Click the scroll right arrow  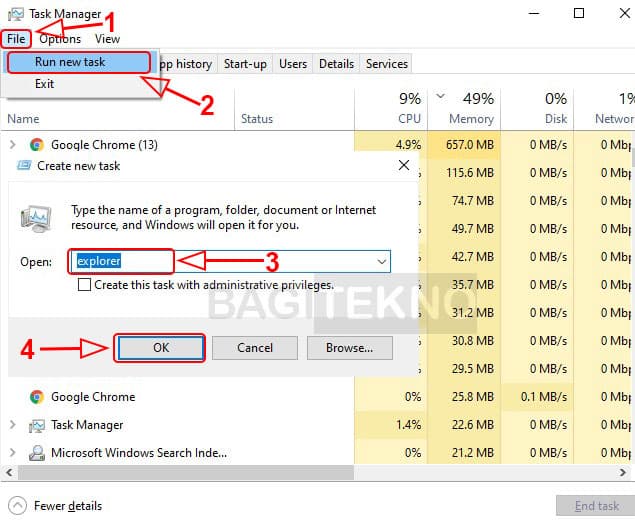click(623, 473)
